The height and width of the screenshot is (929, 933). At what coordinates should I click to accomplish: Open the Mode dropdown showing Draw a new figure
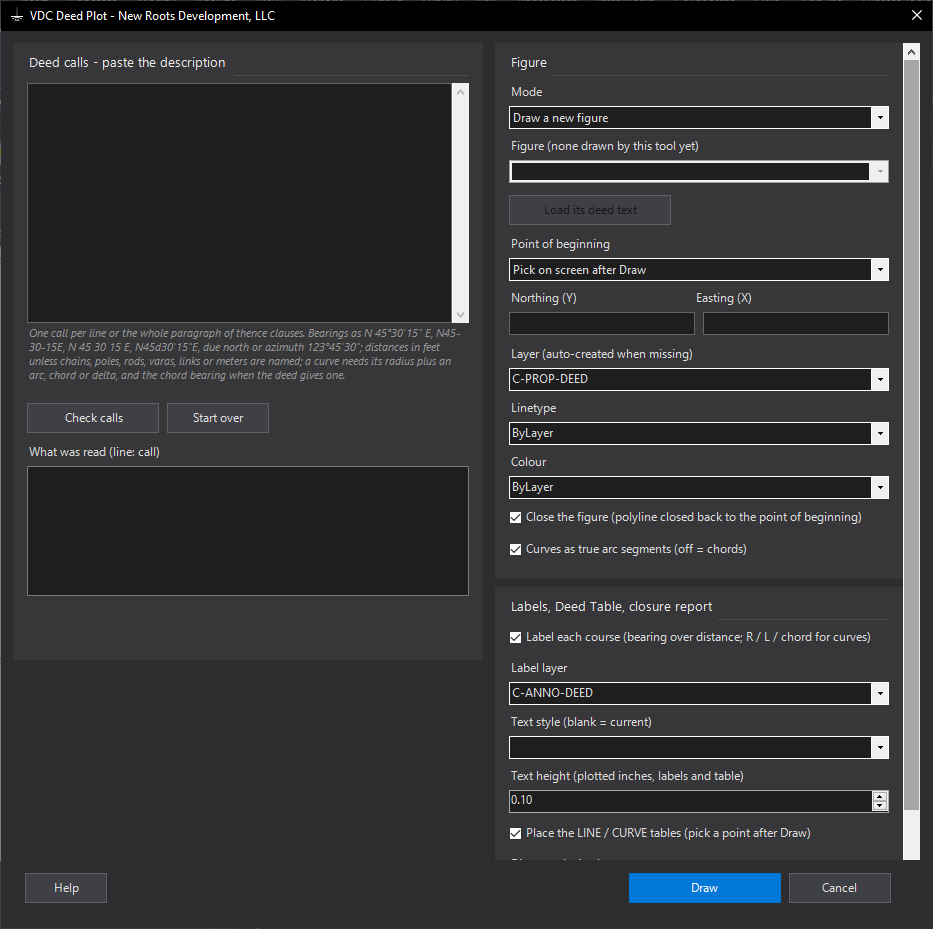tap(699, 118)
